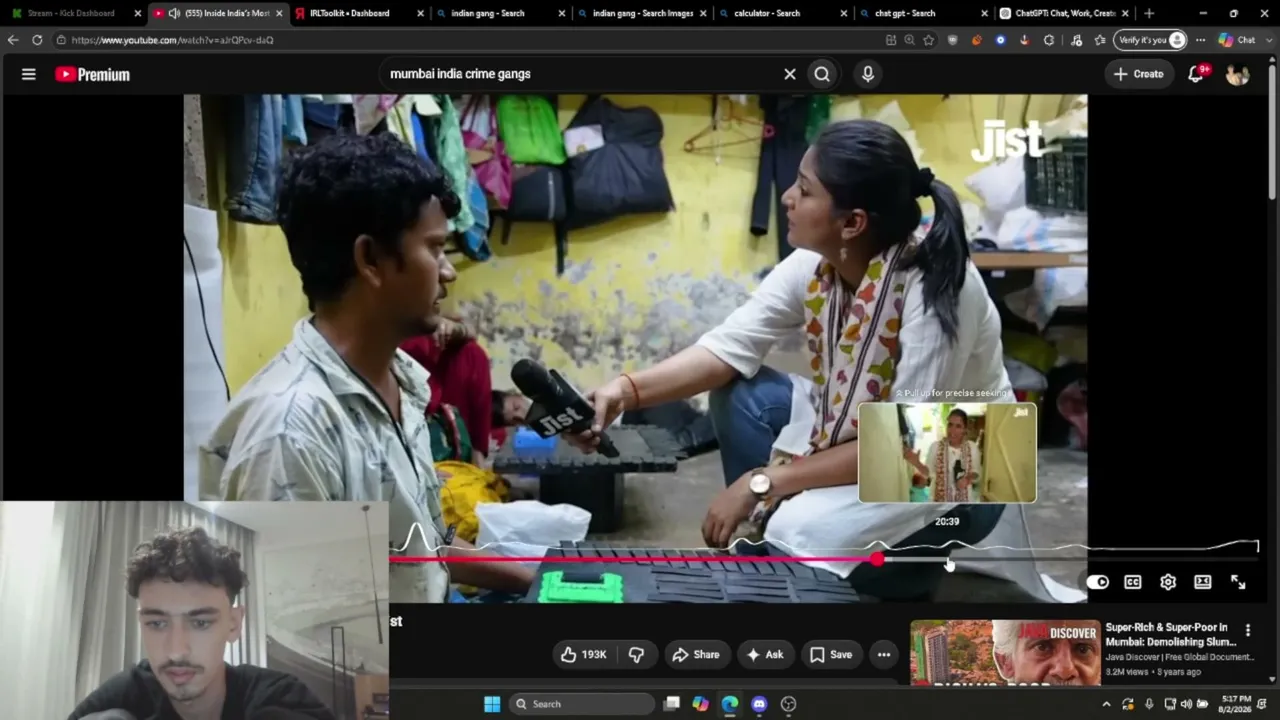
Task: Open the system tray microphone icon
Action: pos(1149,704)
